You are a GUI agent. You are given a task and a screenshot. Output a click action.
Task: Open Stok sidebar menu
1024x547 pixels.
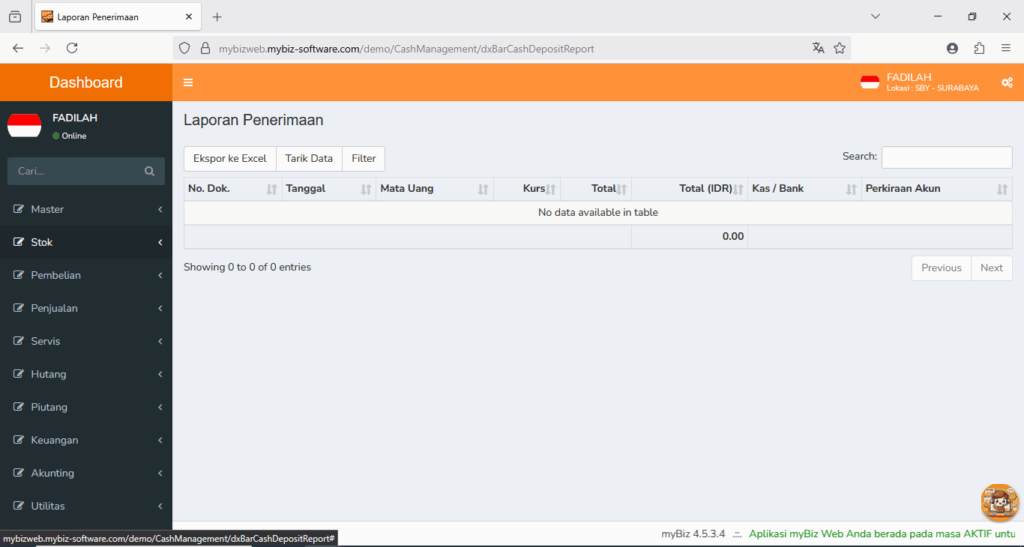[86, 242]
